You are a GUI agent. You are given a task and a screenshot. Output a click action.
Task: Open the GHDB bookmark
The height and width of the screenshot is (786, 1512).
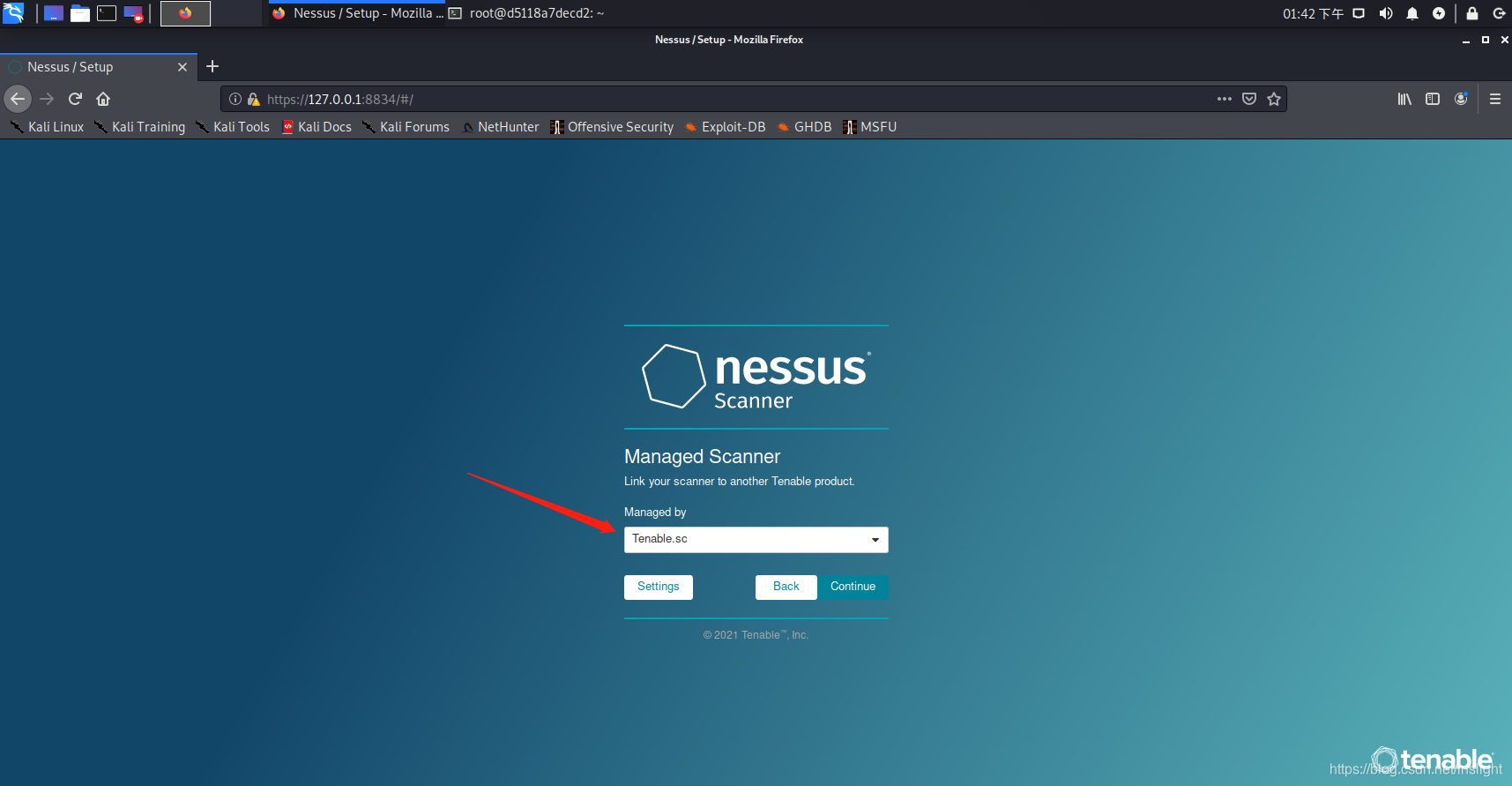coord(804,127)
